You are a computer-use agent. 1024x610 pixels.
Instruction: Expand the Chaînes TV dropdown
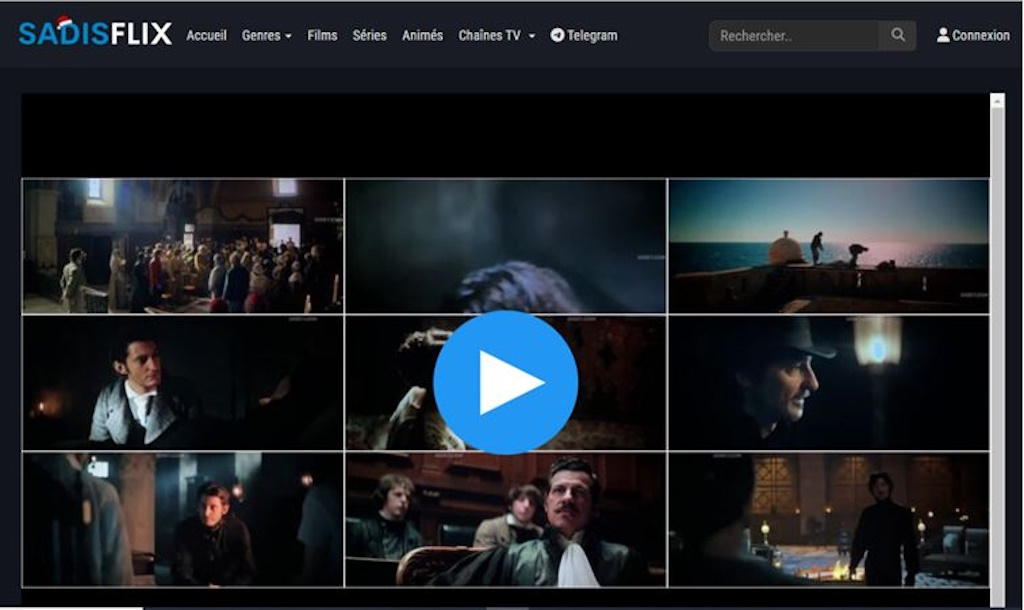click(496, 35)
